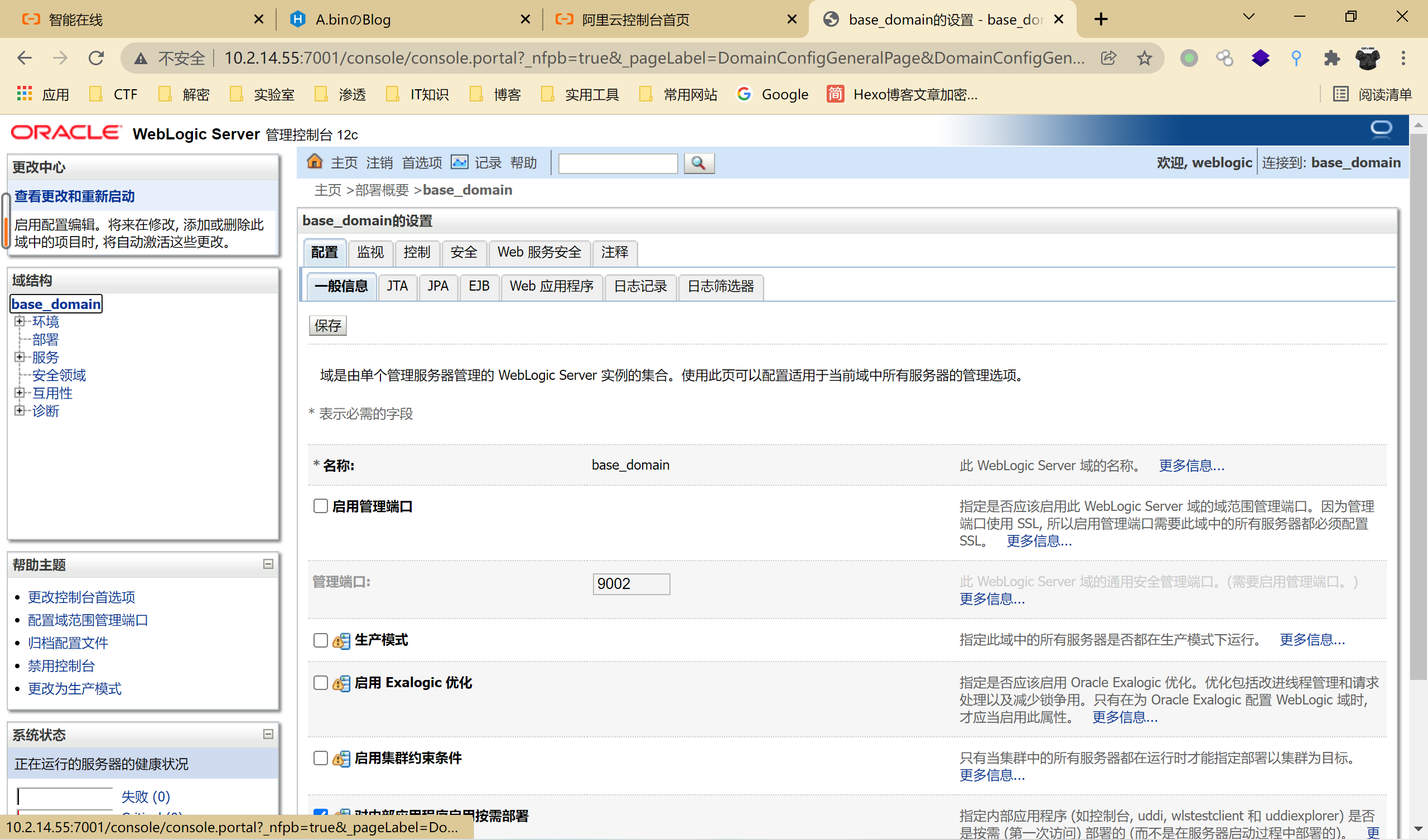Reload the page with the refresh icon

coord(97,58)
